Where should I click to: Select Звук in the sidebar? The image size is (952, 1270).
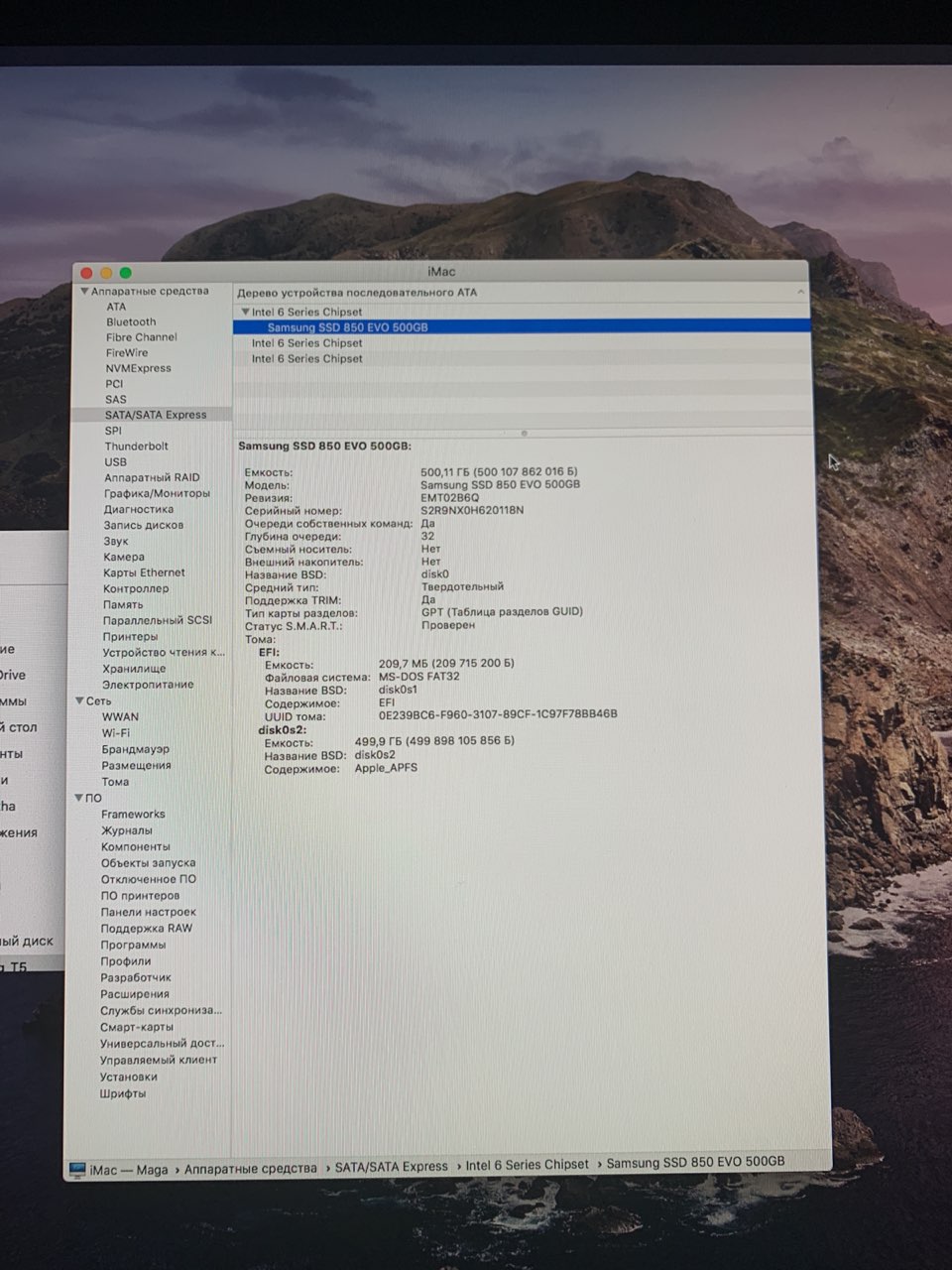[x=116, y=541]
